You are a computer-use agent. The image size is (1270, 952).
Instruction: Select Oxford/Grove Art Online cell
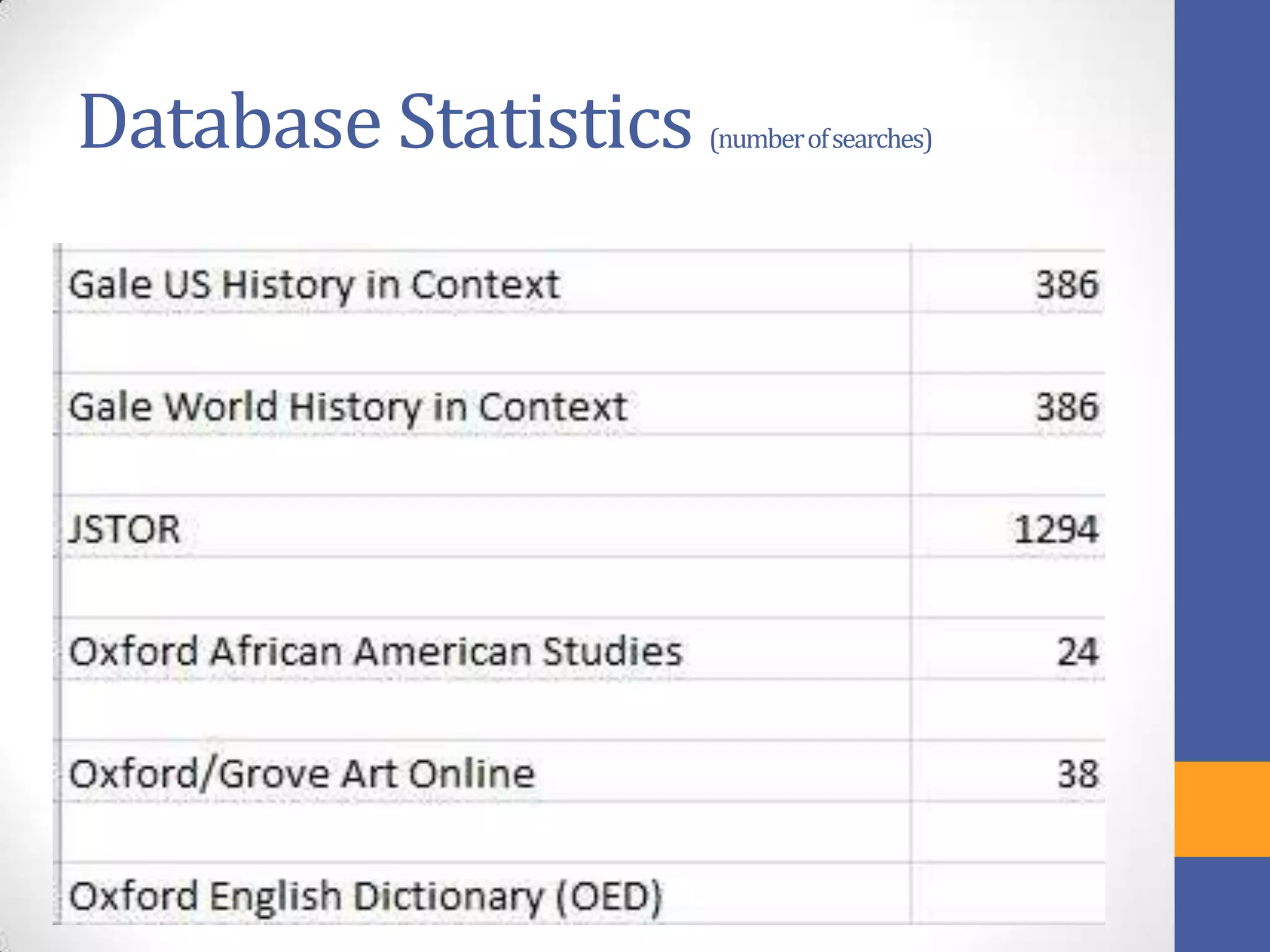pos(302,774)
